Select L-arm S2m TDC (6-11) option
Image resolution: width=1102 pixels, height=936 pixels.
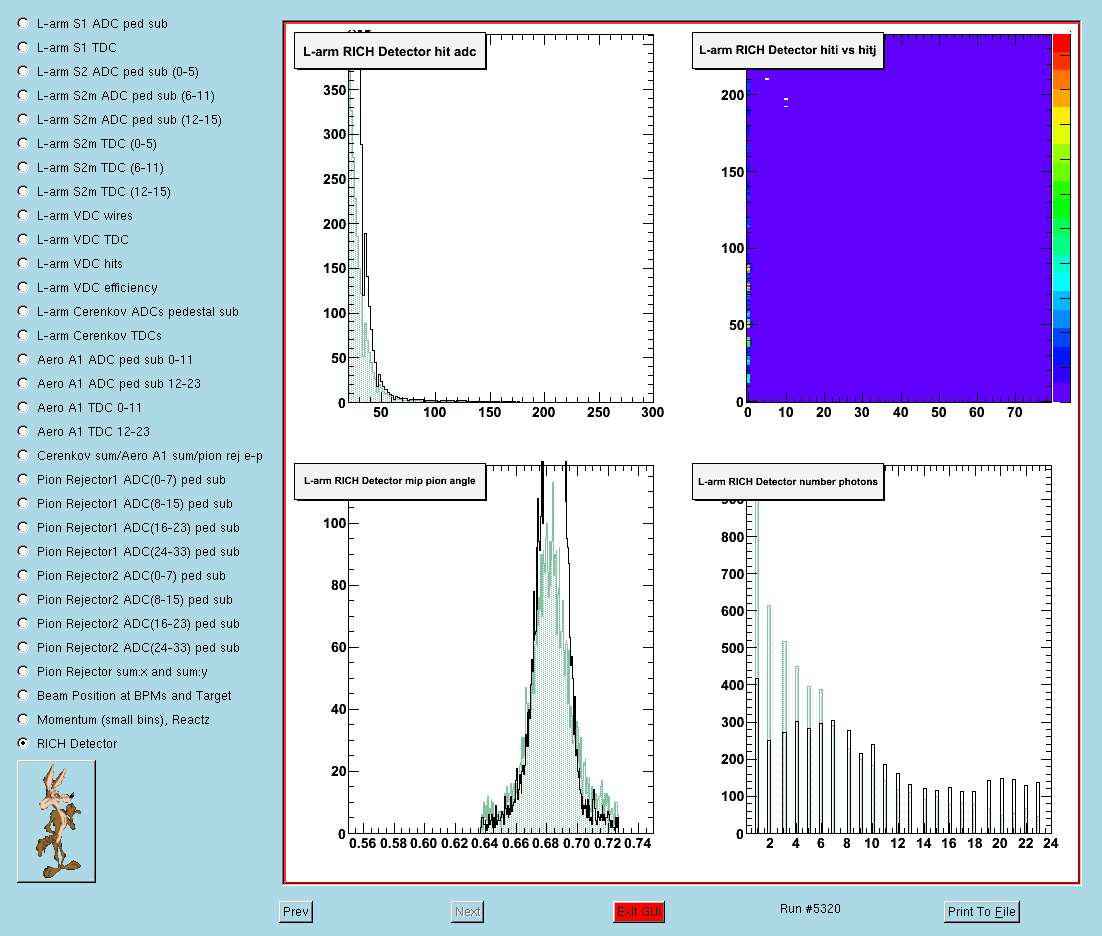pyautogui.click(x=23, y=167)
